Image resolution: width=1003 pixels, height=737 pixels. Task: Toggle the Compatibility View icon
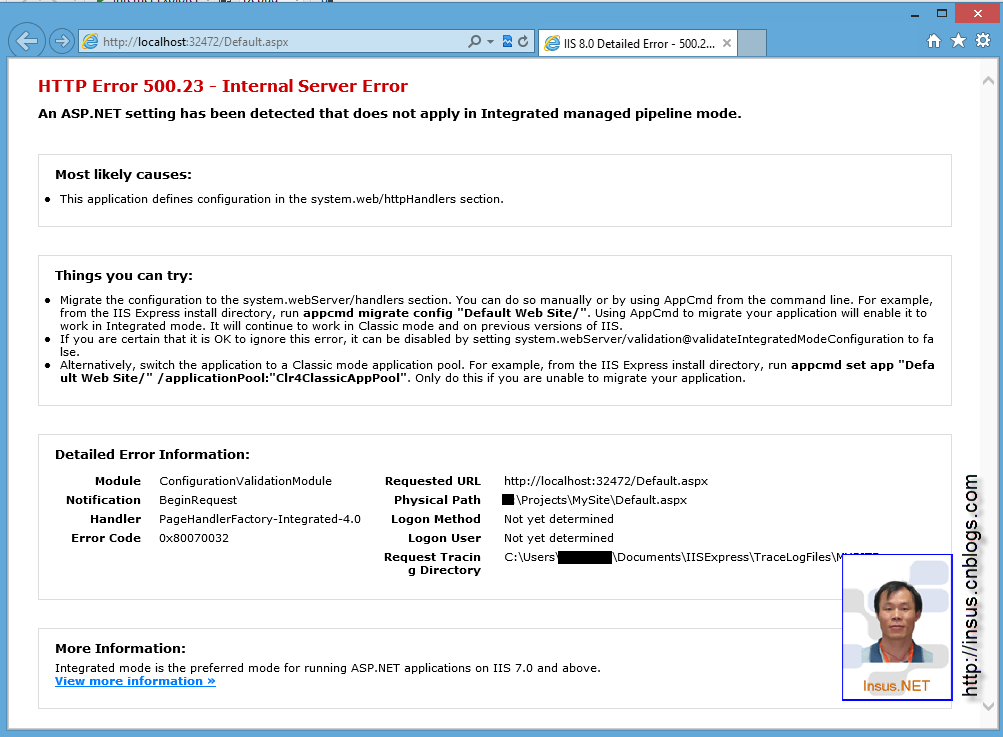pyautogui.click(x=507, y=42)
